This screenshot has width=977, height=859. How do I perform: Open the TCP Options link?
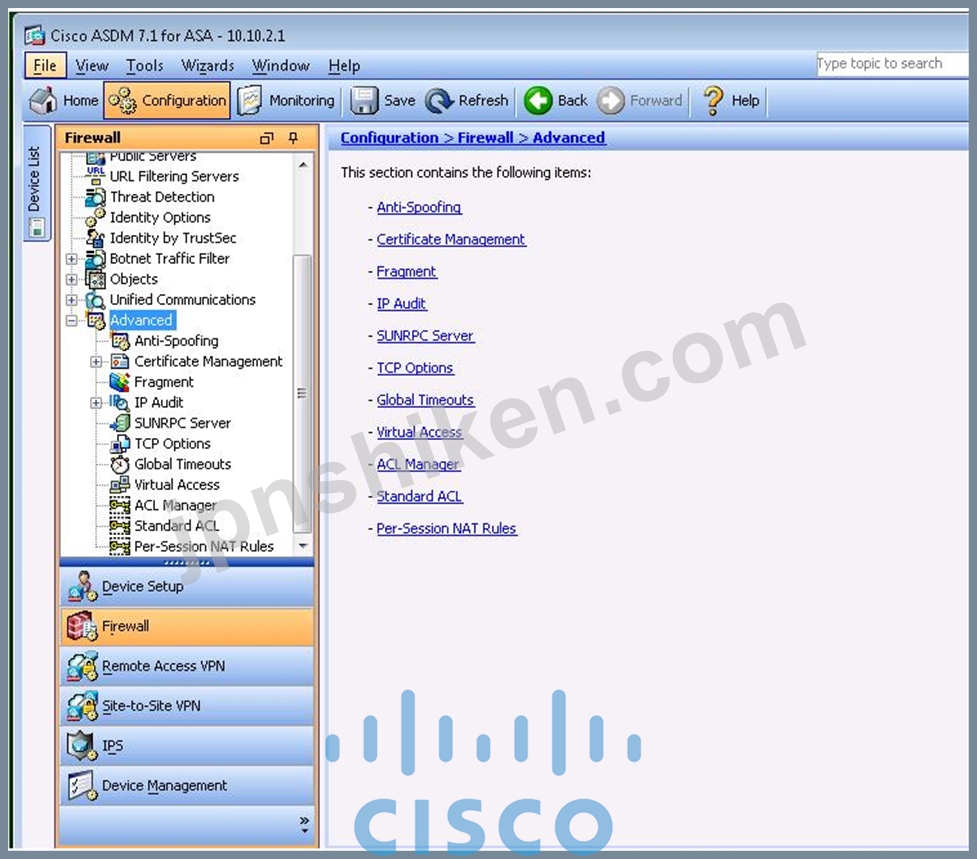click(414, 368)
